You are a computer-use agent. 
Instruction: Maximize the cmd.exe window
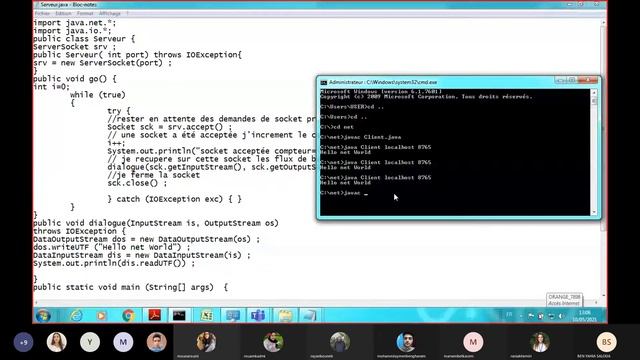click(572, 80)
